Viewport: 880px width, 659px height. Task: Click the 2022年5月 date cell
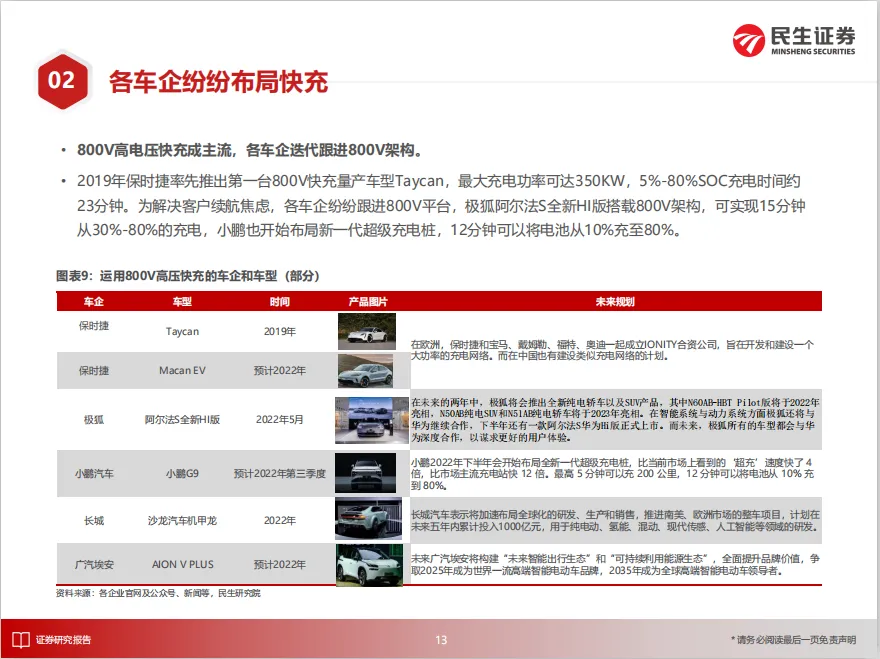(x=279, y=419)
